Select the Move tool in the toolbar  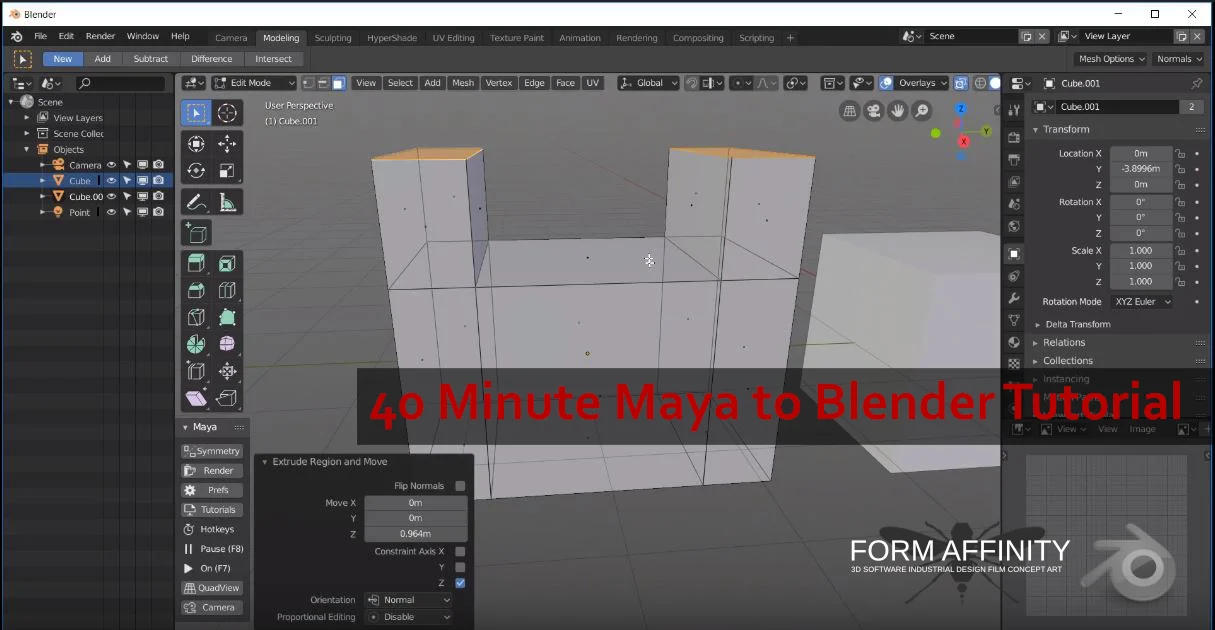[x=228, y=144]
